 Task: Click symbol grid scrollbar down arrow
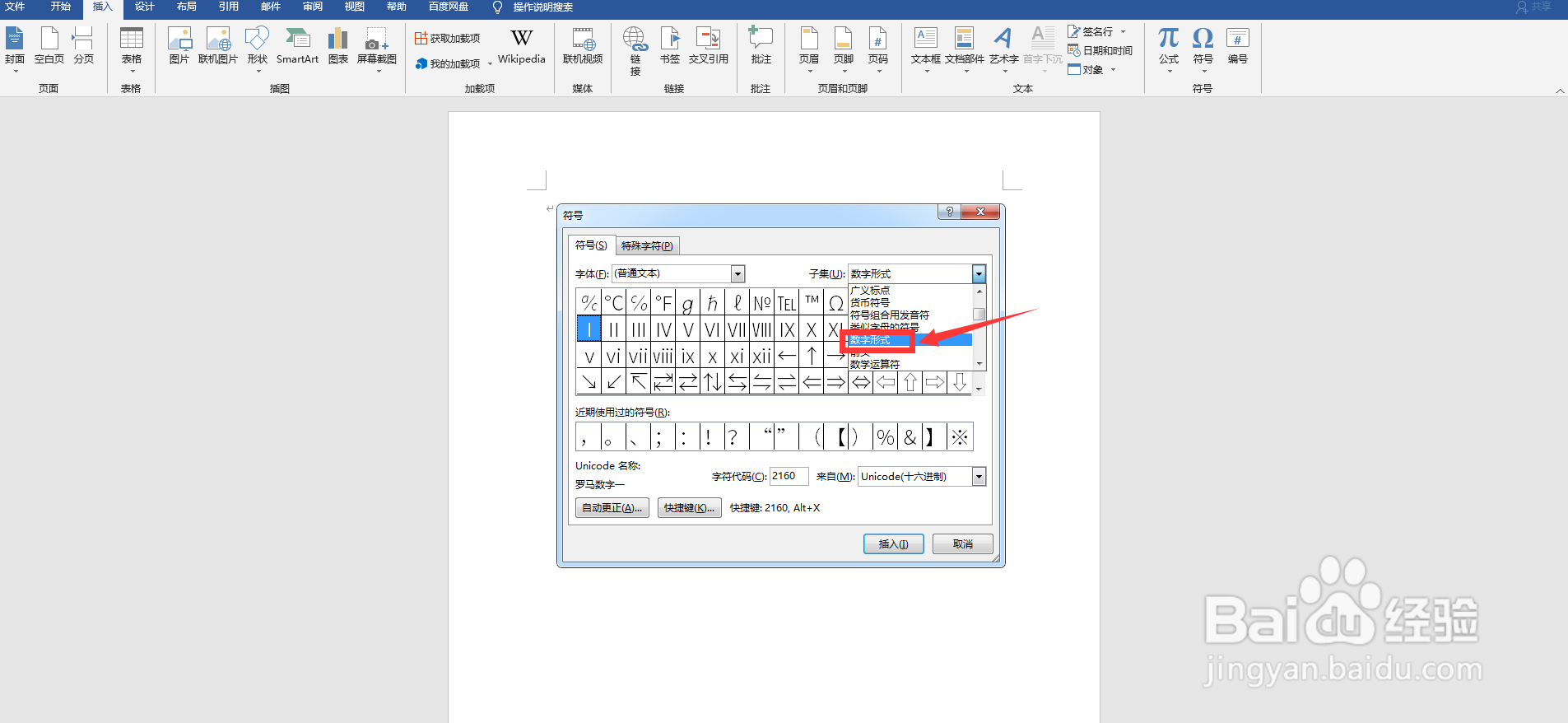979,389
